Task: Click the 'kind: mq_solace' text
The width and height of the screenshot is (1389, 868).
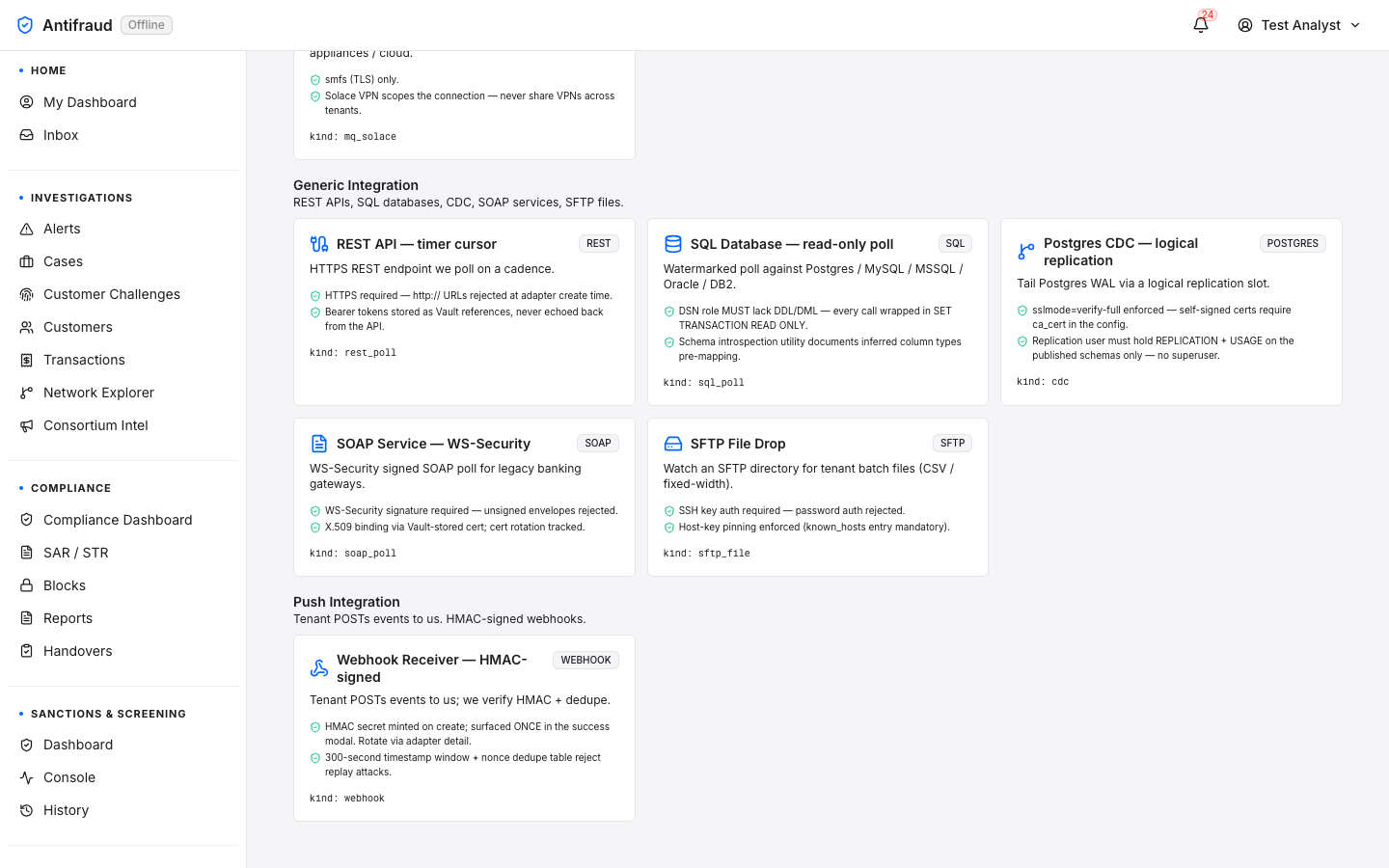Action: (353, 137)
